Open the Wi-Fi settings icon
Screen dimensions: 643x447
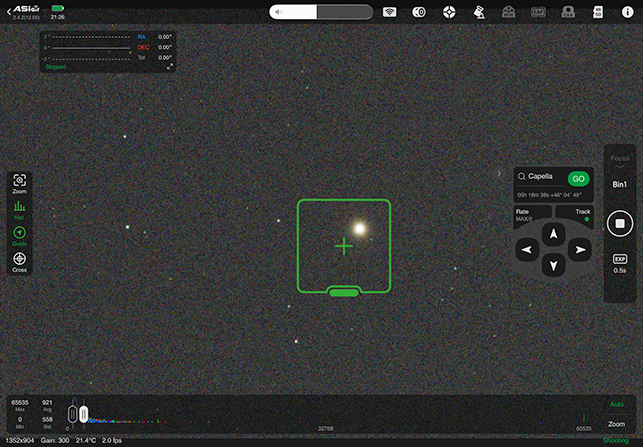(390, 12)
